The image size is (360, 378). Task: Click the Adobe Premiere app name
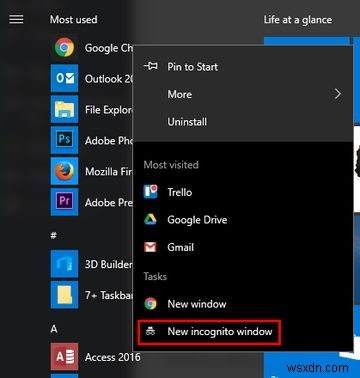pos(109,202)
